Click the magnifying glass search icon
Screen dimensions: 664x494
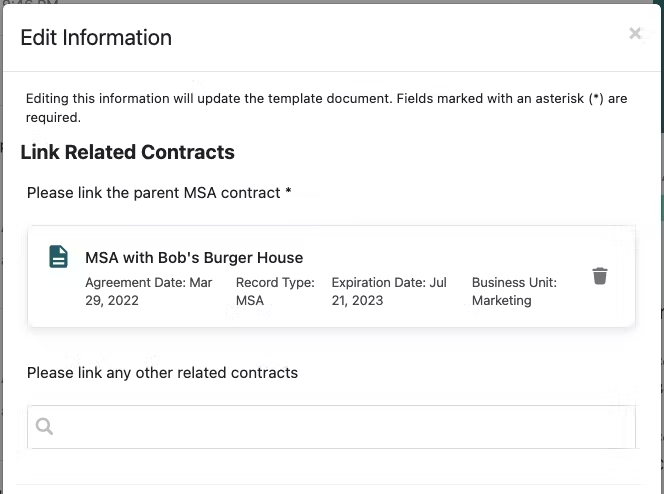(x=44, y=426)
